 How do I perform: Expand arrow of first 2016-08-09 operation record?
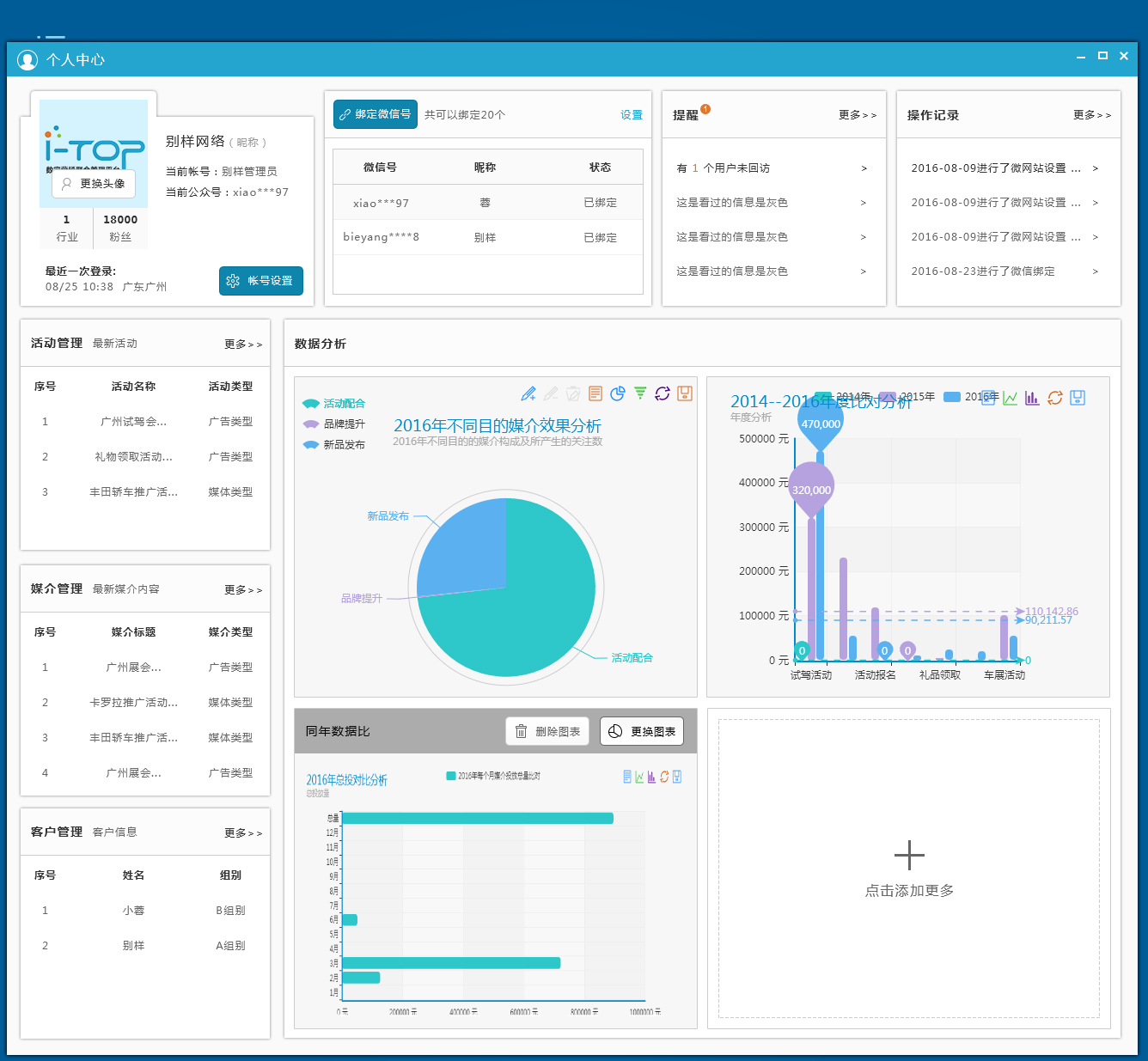coord(1096,168)
